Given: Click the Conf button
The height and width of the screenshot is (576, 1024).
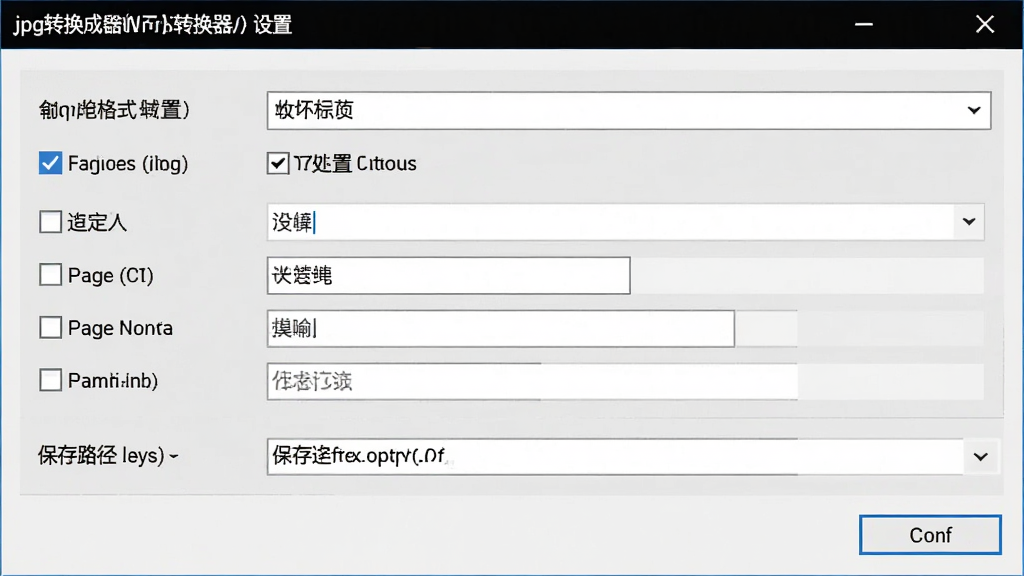Looking at the screenshot, I should tap(930, 535).
